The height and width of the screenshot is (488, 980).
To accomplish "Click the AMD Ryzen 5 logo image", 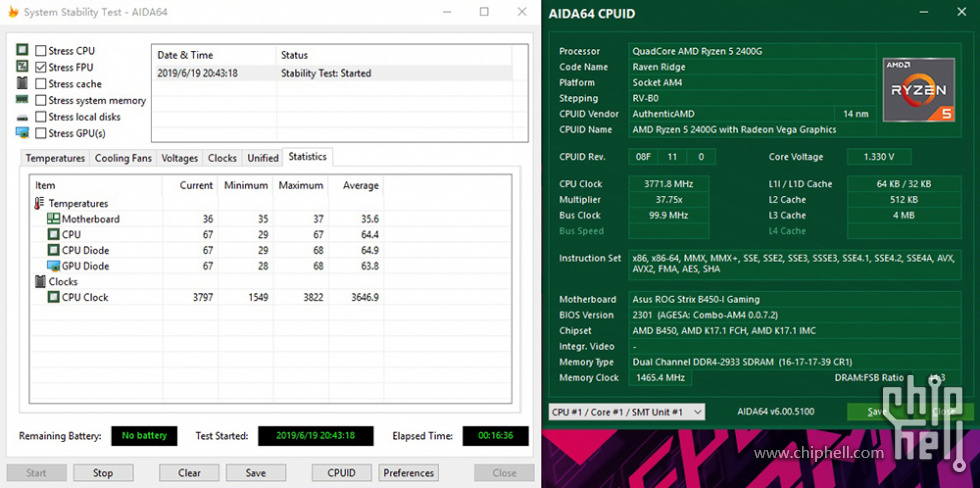I will click(919, 90).
